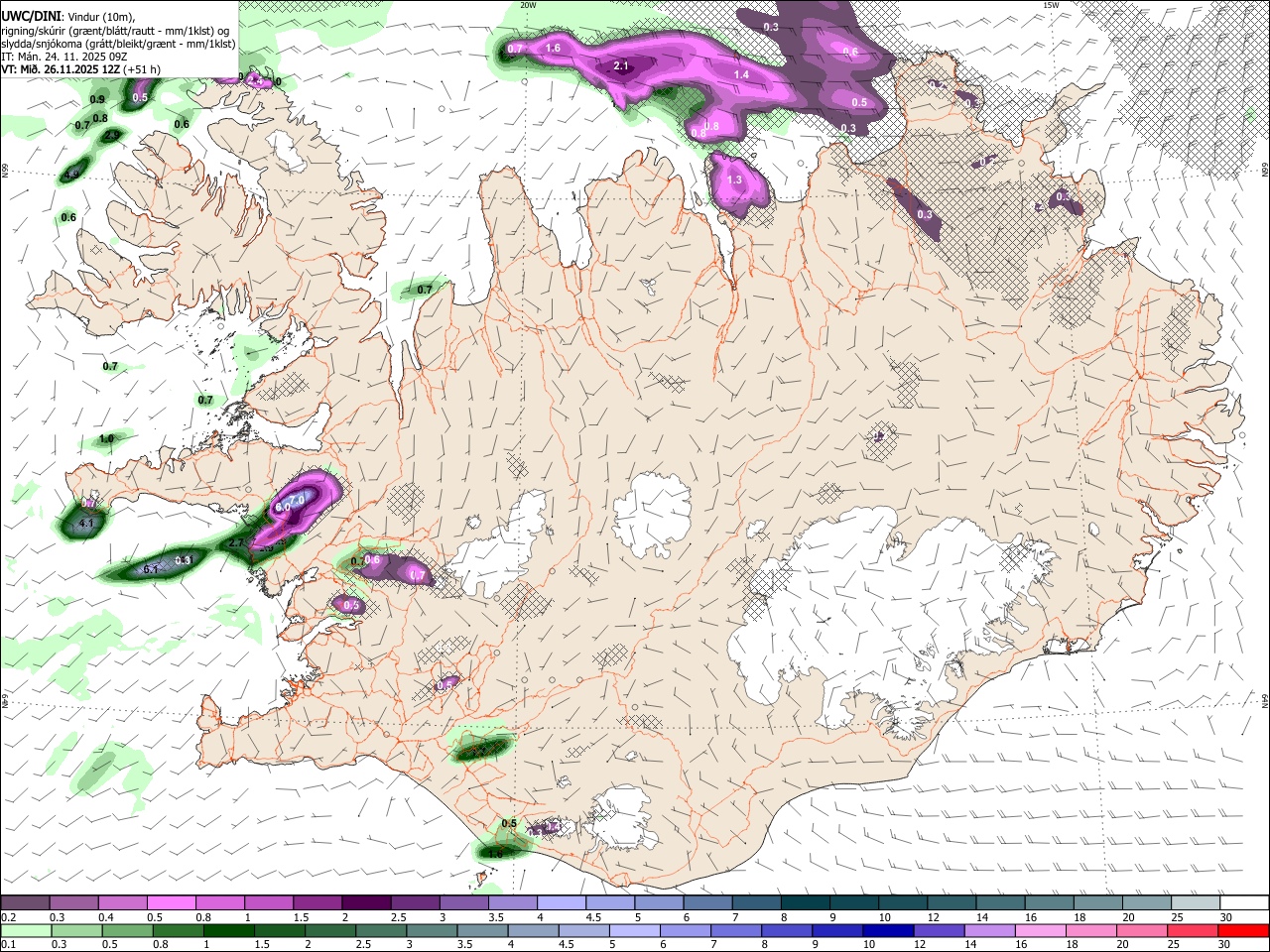The height and width of the screenshot is (952, 1270).
Task: Select the rain scale swatch between 25 and 30
Action: point(1192,930)
